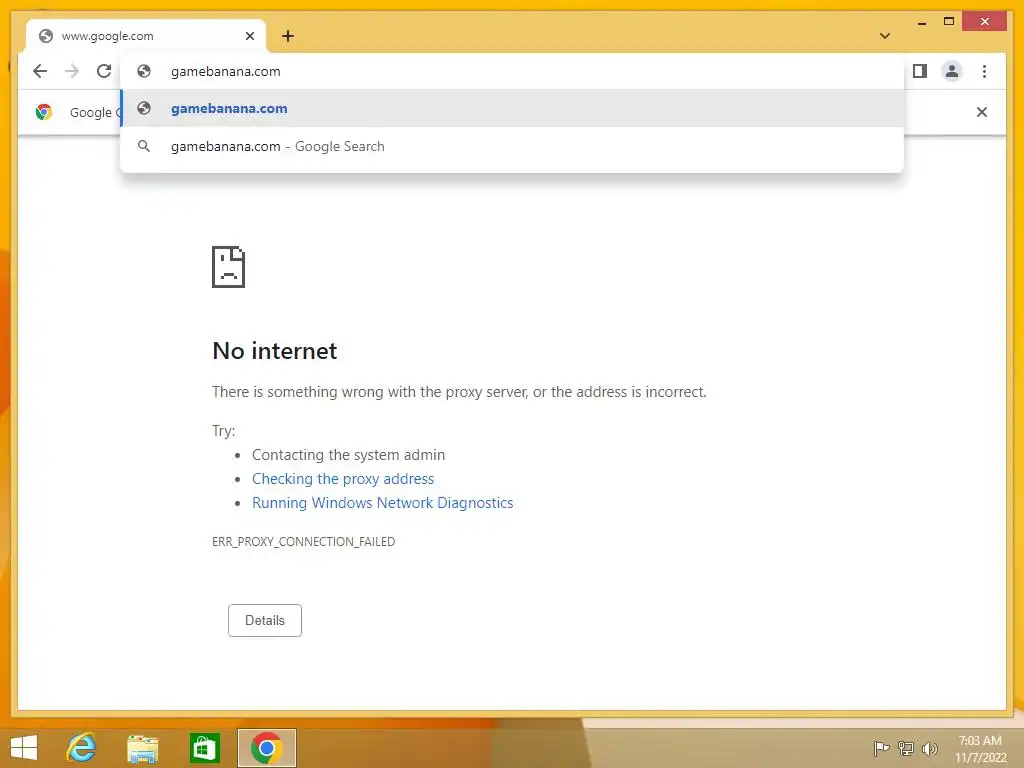This screenshot has width=1024, height=768.
Task: Reload the page with refresh icon
Action: coord(104,71)
